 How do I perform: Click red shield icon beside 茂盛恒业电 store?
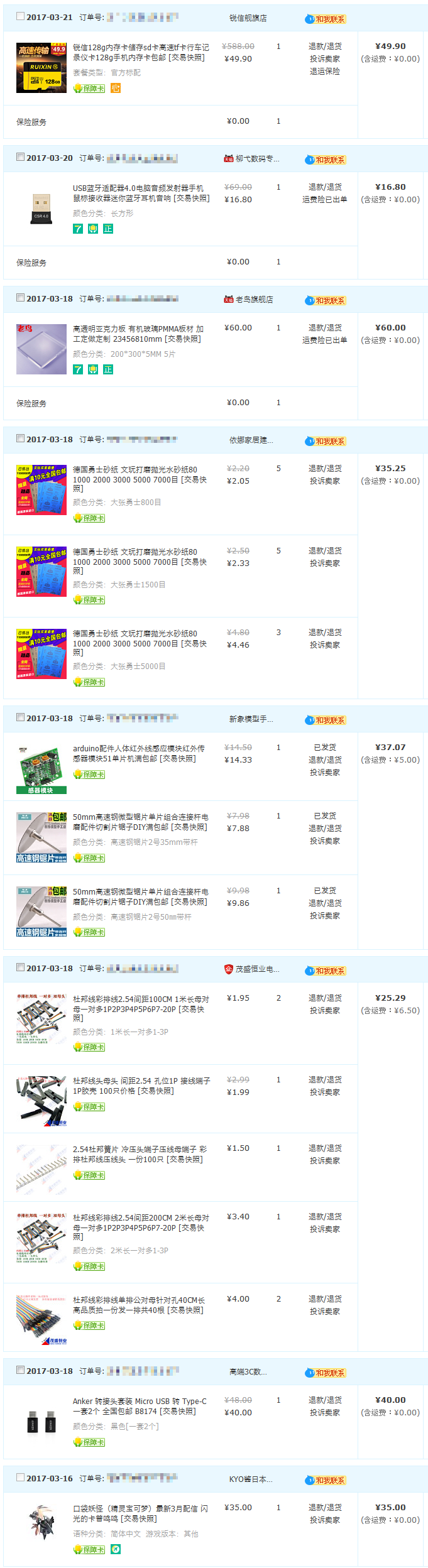(229, 969)
